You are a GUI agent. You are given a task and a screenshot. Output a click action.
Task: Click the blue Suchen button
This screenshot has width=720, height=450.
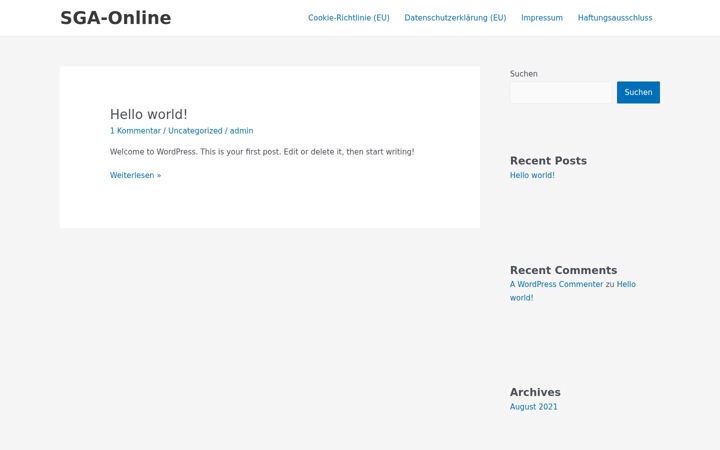pos(638,92)
